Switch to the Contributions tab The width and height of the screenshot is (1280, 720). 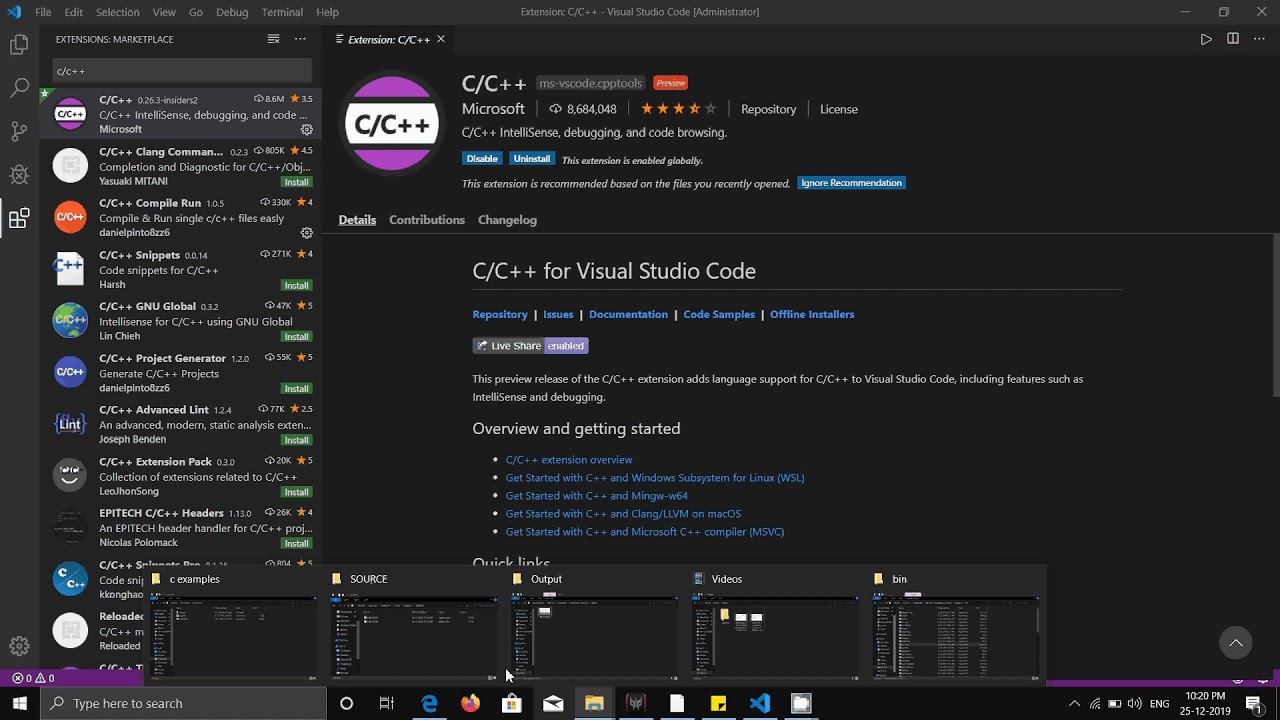click(427, 220)
